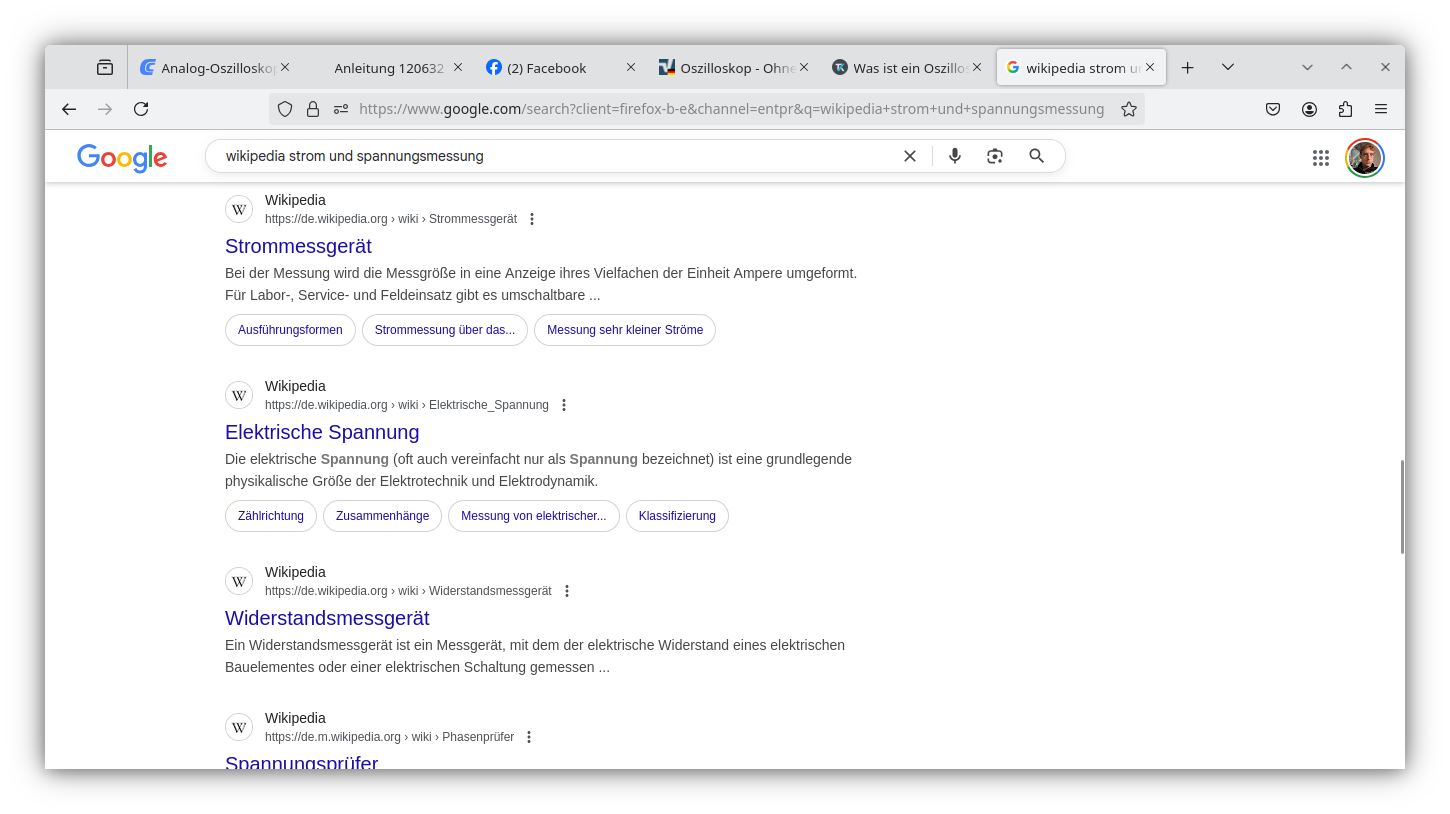Screen dimensions: 1450x814
Task: Open the Google apps grid
Action: pyautogui.click(x=1320, y=157)
